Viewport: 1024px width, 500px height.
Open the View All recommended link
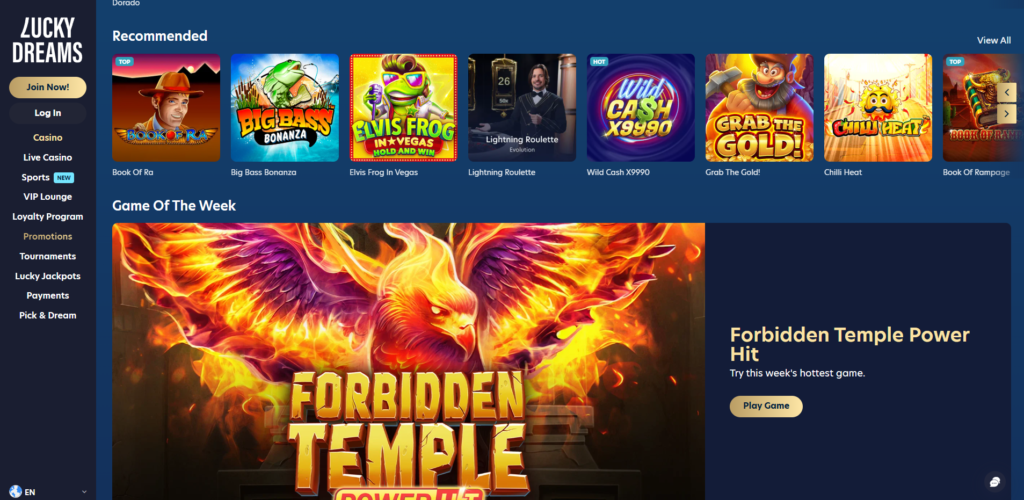[994, 40]
